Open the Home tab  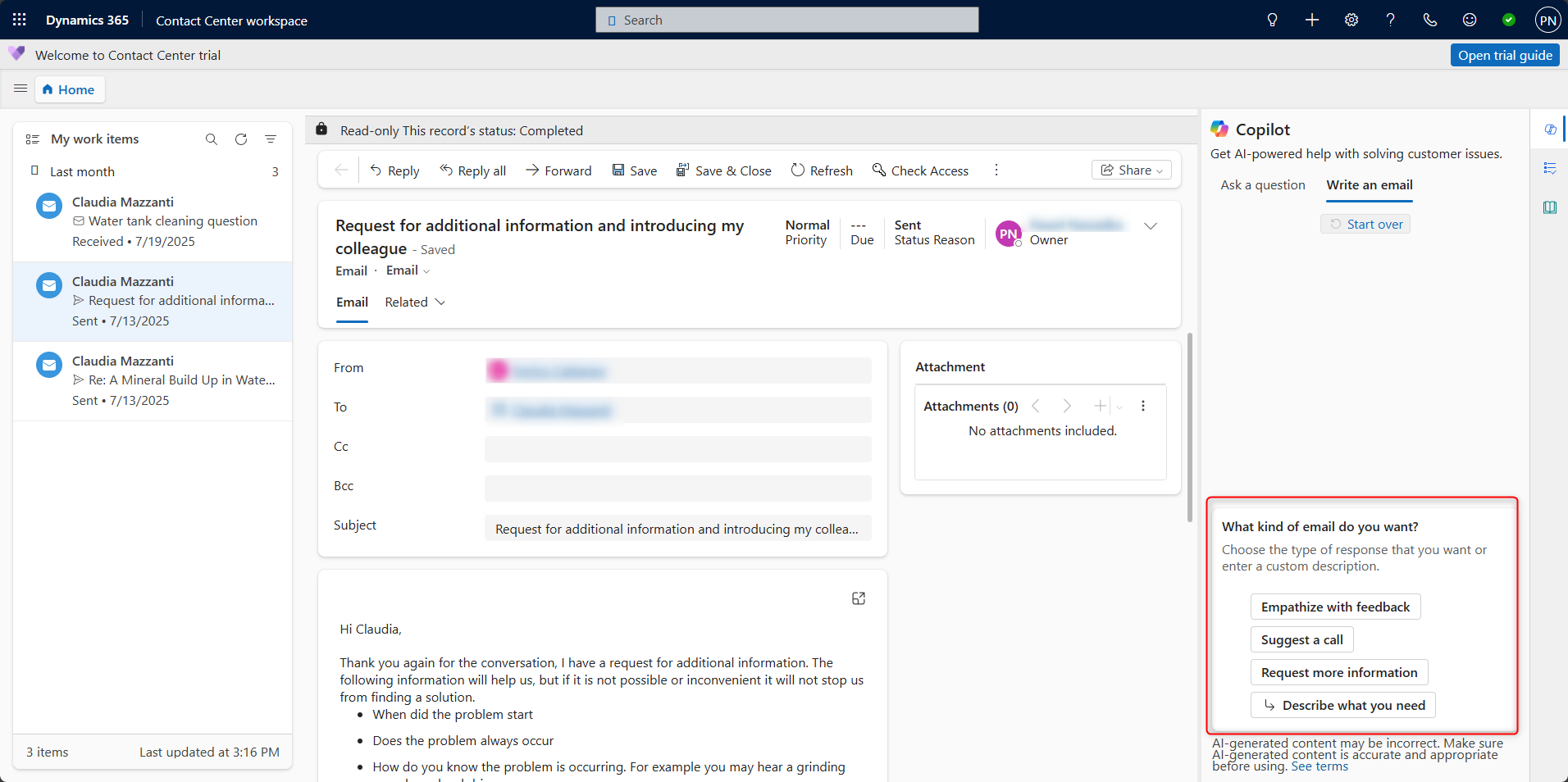coord(70,89)
